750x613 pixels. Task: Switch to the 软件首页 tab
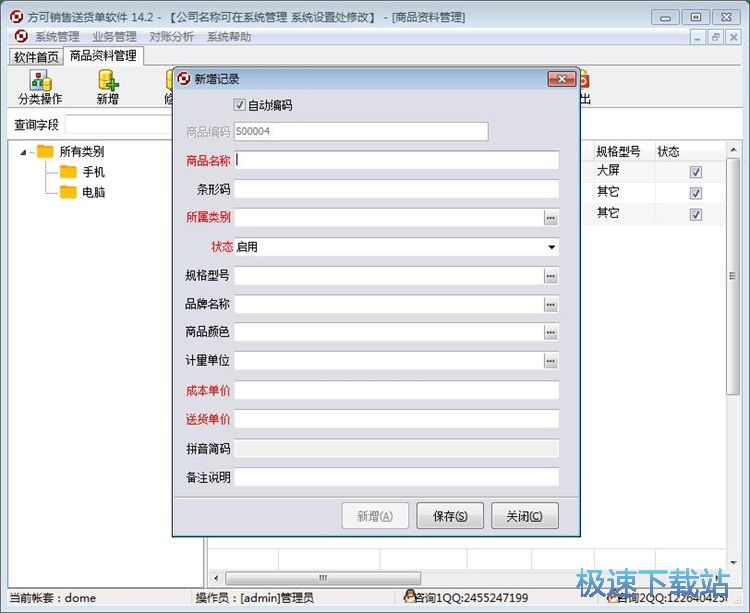coord(36,57)
